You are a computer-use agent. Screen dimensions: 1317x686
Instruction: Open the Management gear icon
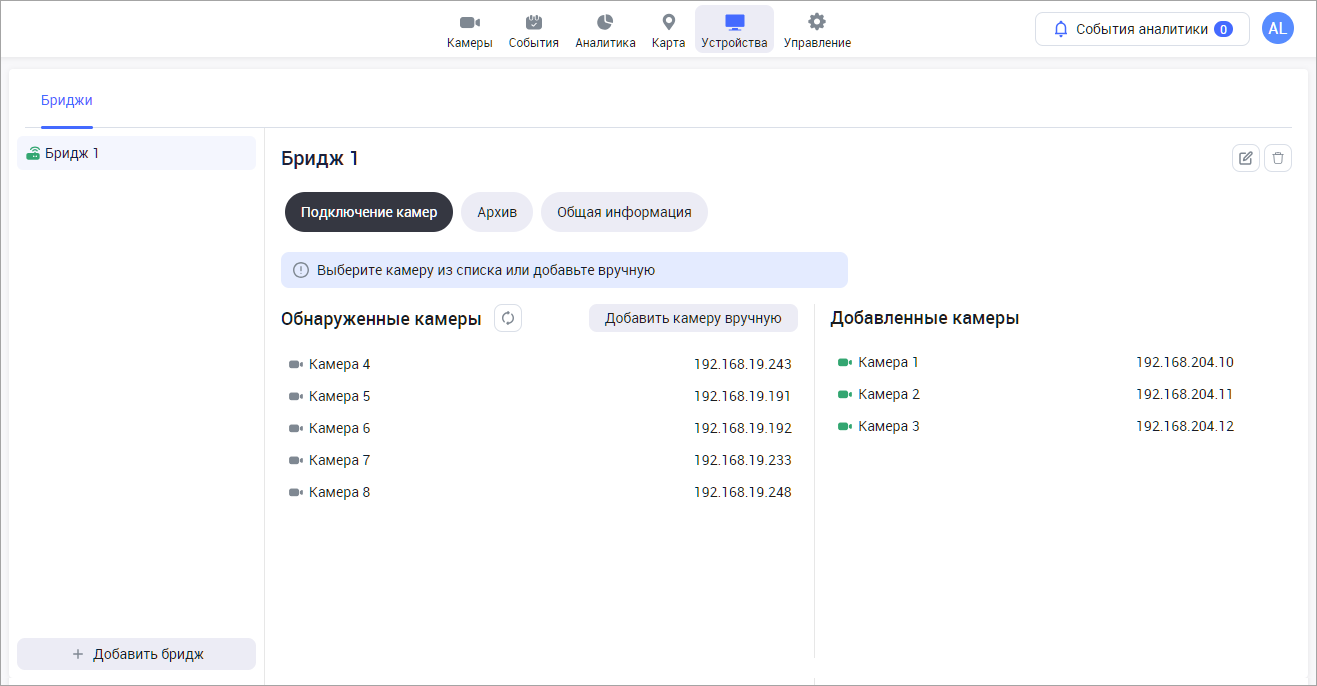(817, 23)
